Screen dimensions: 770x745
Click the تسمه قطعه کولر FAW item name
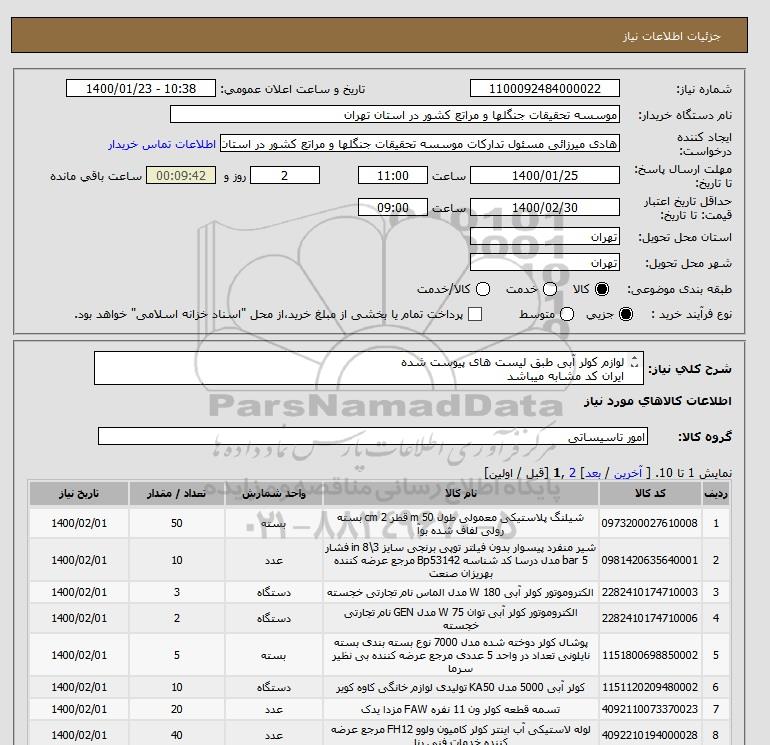coord(461,709)
